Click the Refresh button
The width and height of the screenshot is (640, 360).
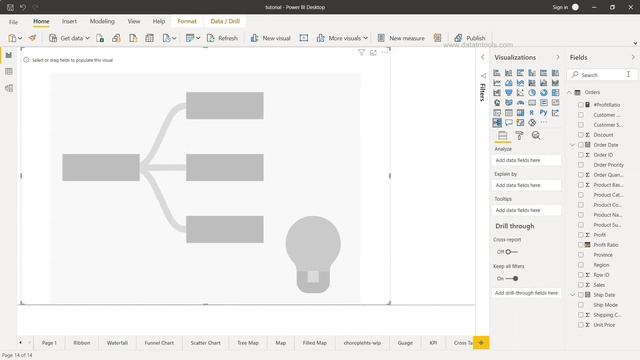222,38
